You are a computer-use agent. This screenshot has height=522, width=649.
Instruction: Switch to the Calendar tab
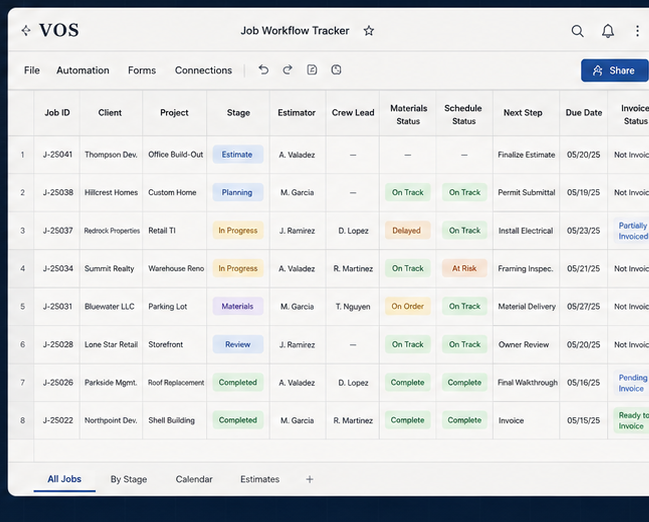click(x=194, y=479)
